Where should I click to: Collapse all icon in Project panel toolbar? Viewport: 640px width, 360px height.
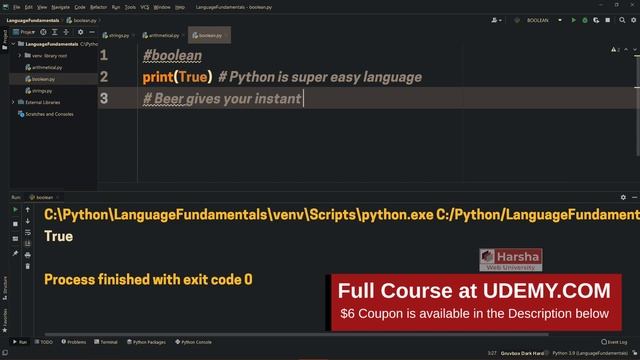point(66,32)
